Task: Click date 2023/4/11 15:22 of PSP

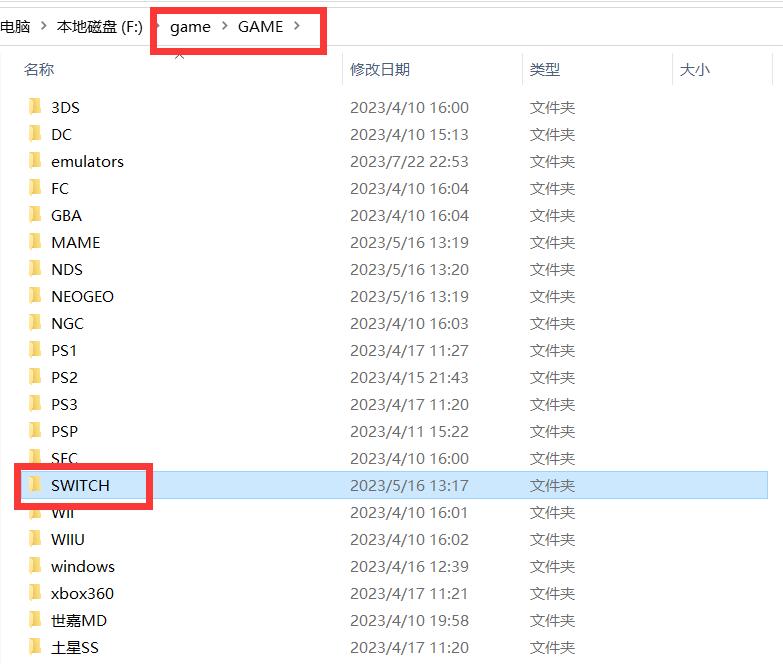Action: pyautogui.click(x=409, y=431)
